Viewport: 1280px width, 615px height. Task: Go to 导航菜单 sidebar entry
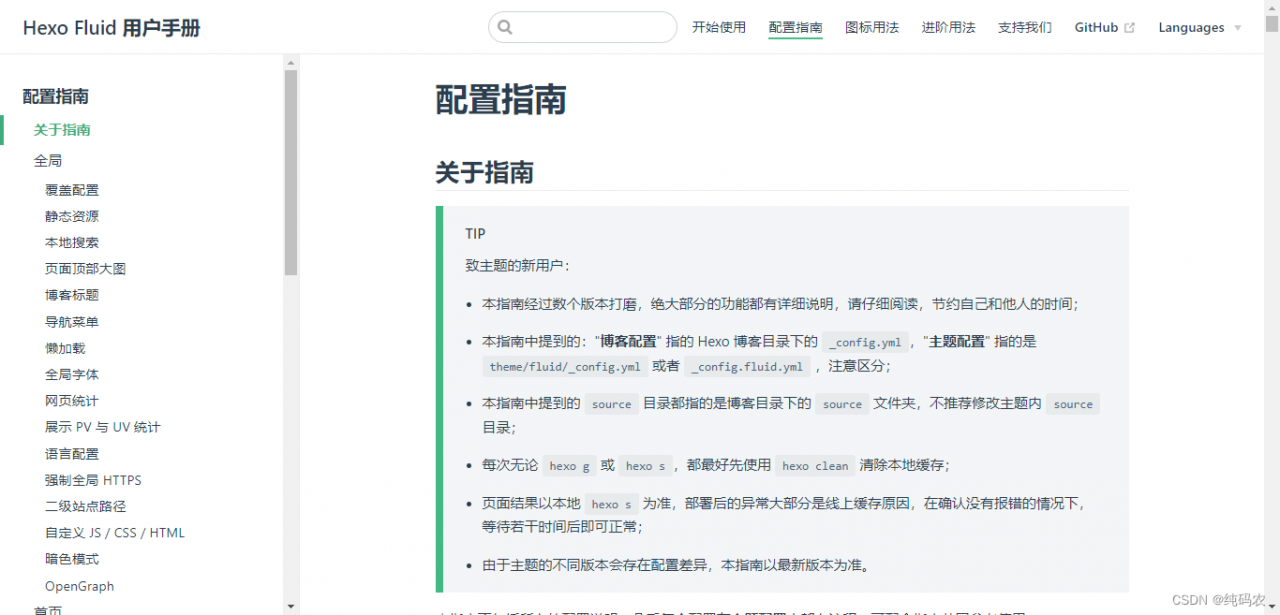click(72, 322)
